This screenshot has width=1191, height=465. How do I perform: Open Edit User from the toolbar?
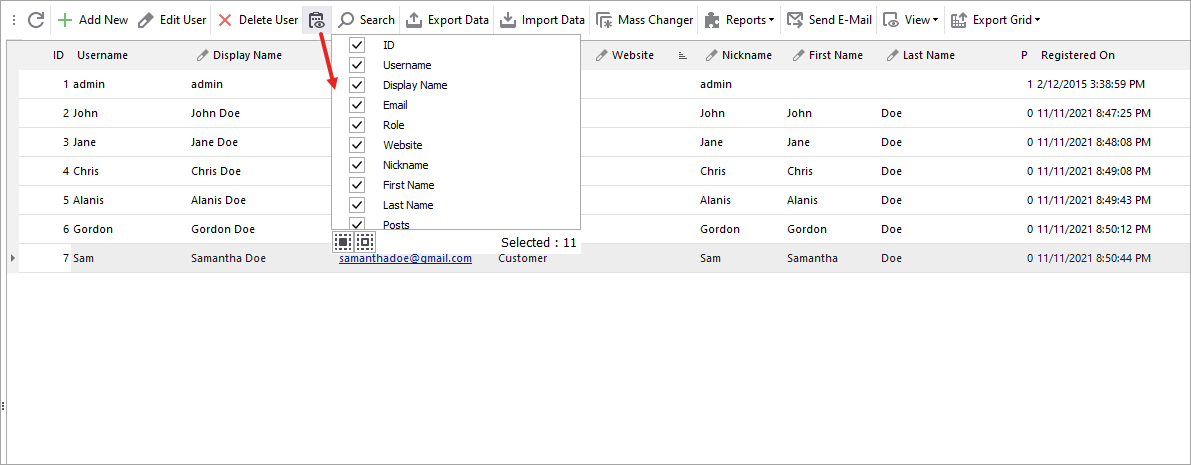172,20
